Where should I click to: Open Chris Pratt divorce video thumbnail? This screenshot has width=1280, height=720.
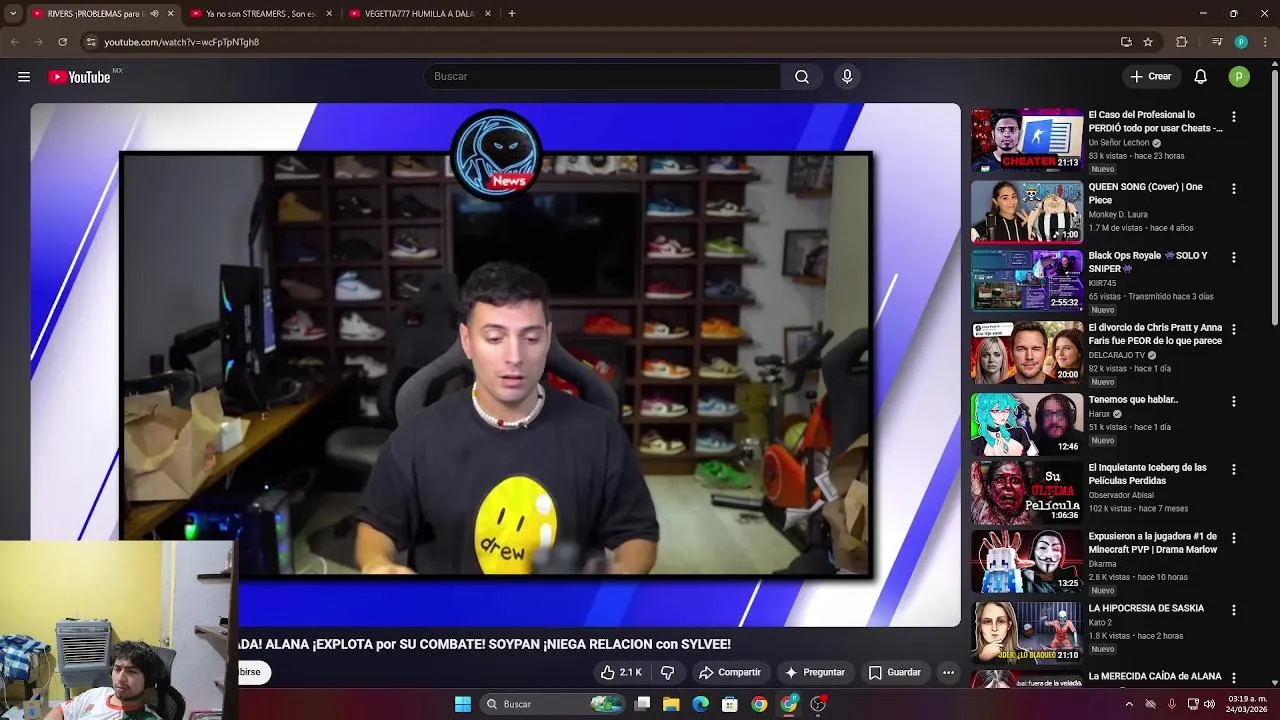tap(1027, 353)
